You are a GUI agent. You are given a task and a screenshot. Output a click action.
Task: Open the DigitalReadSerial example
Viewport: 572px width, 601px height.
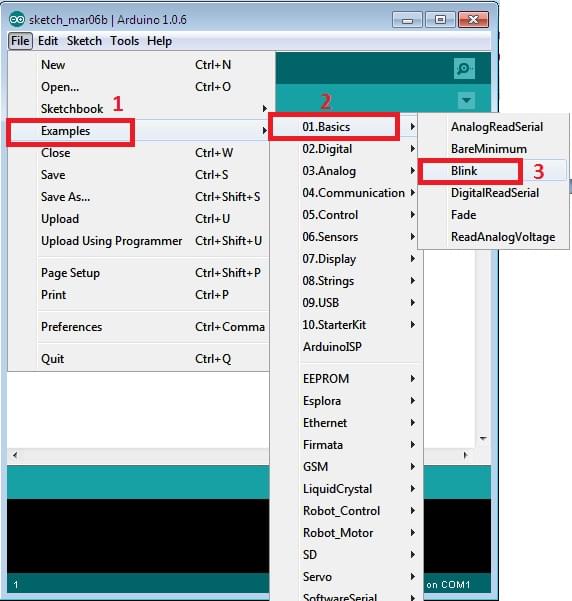coord(493,193)
